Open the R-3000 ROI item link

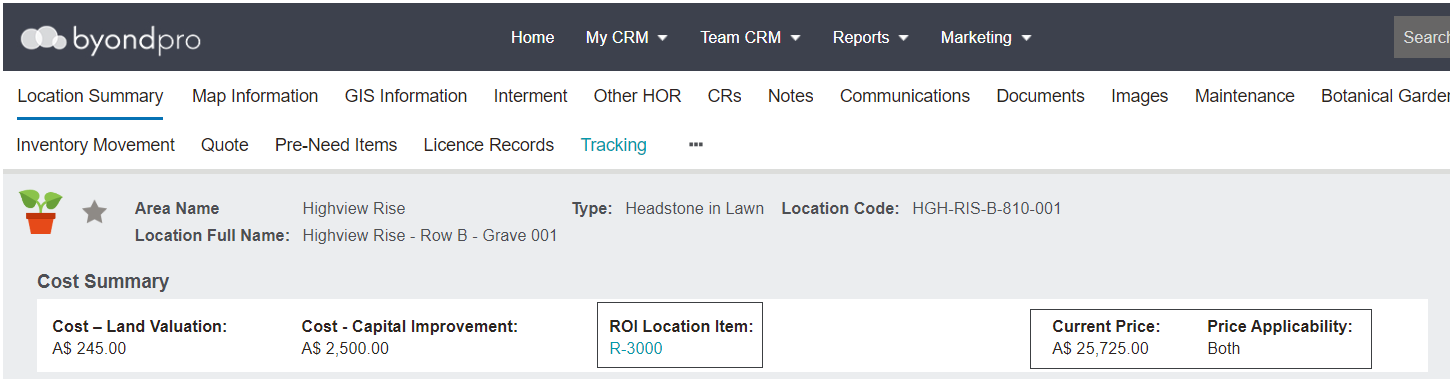(x=636, y=349)
